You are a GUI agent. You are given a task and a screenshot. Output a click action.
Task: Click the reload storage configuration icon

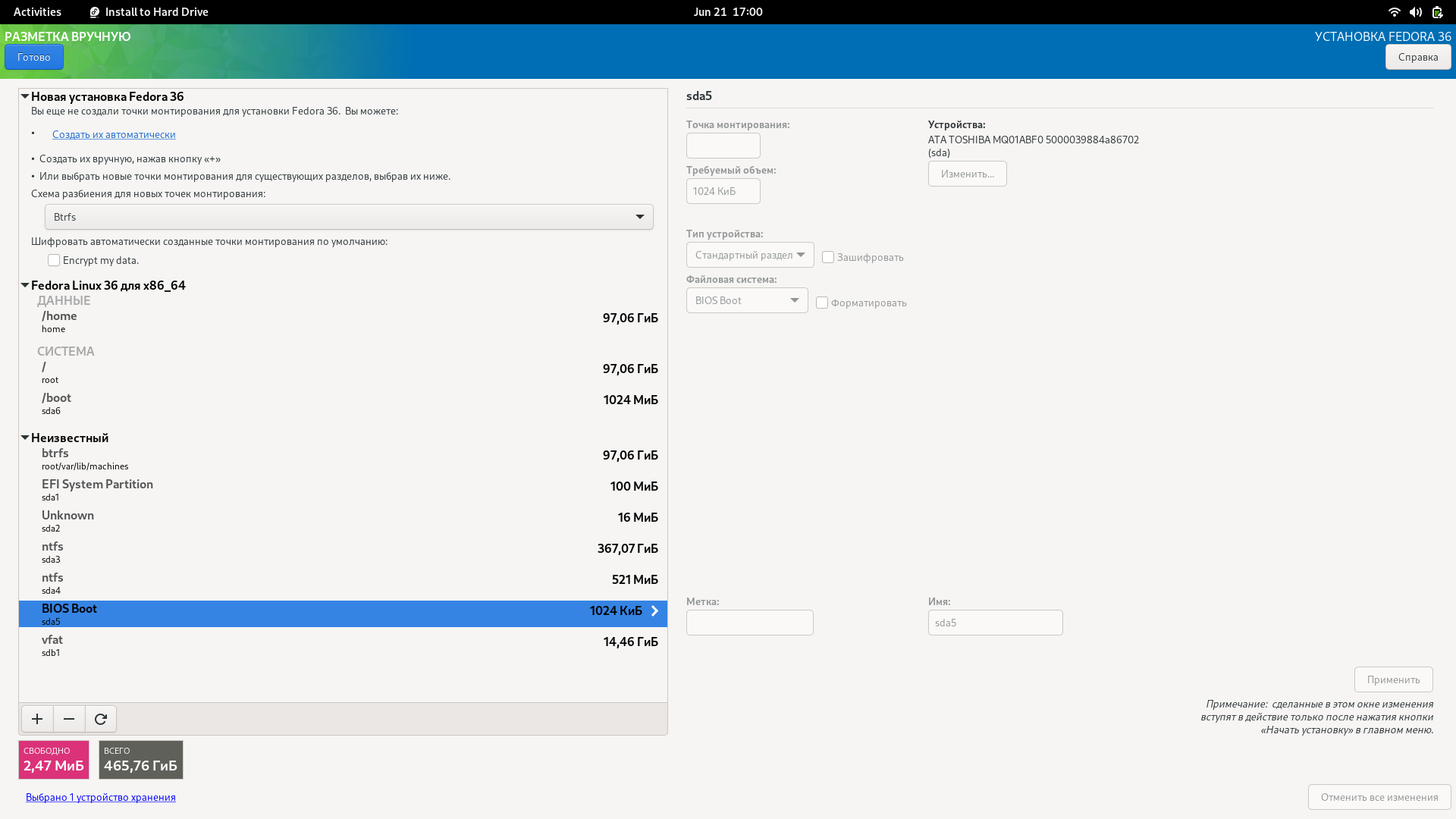[x=101, y=719]
